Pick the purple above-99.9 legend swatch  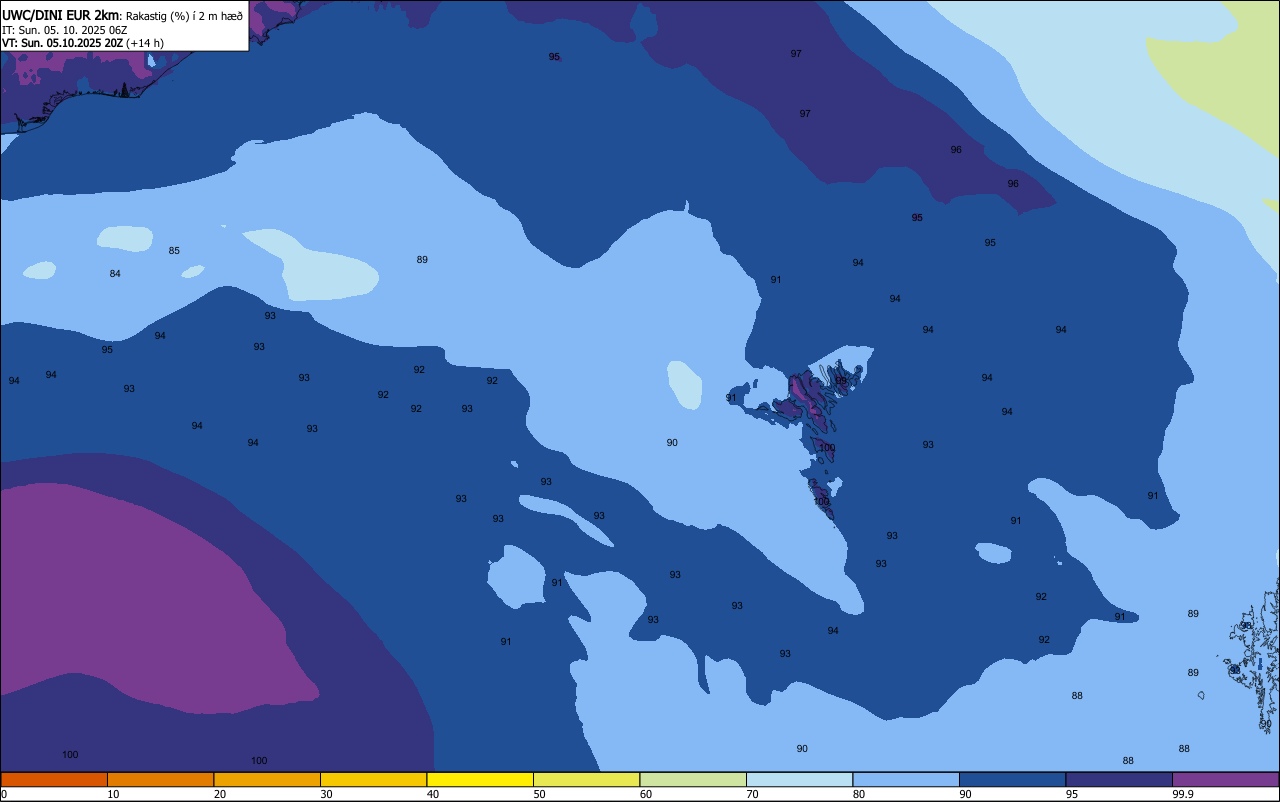pos(1225,779)
